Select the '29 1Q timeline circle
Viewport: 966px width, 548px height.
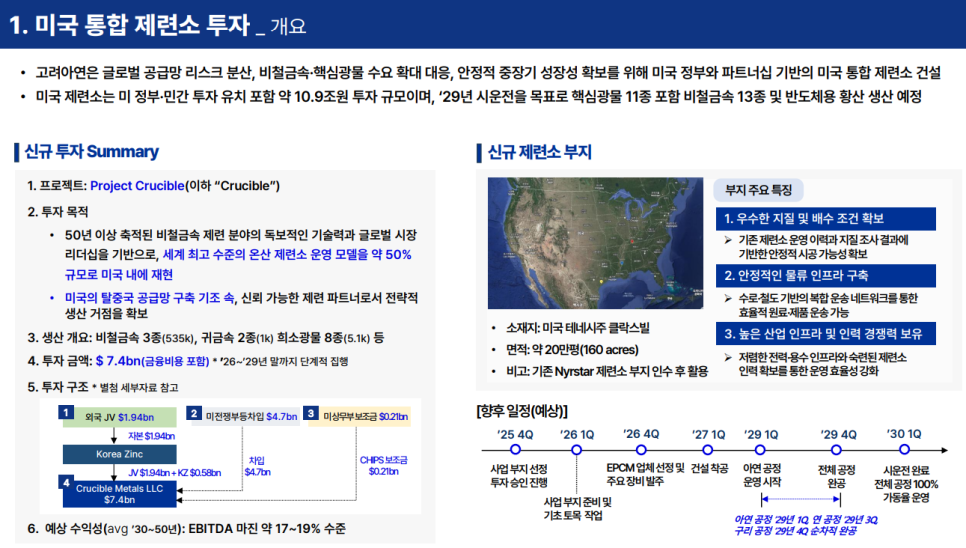pos(762,451)
